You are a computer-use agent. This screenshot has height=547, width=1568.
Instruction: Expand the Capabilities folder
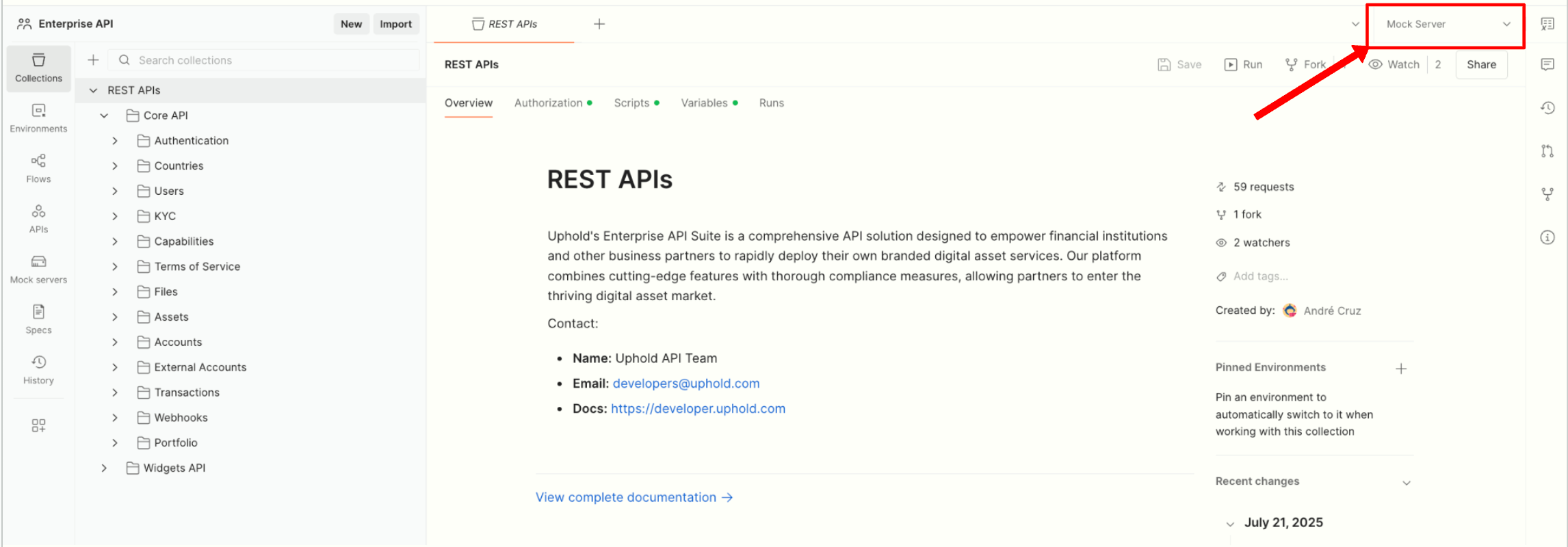pyautogui.click(x=115, y=241)
